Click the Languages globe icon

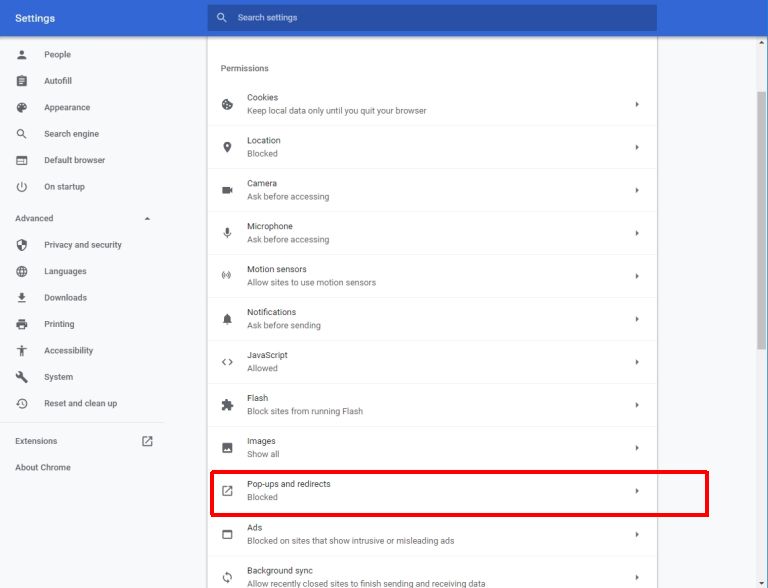[x=22, y=271]
